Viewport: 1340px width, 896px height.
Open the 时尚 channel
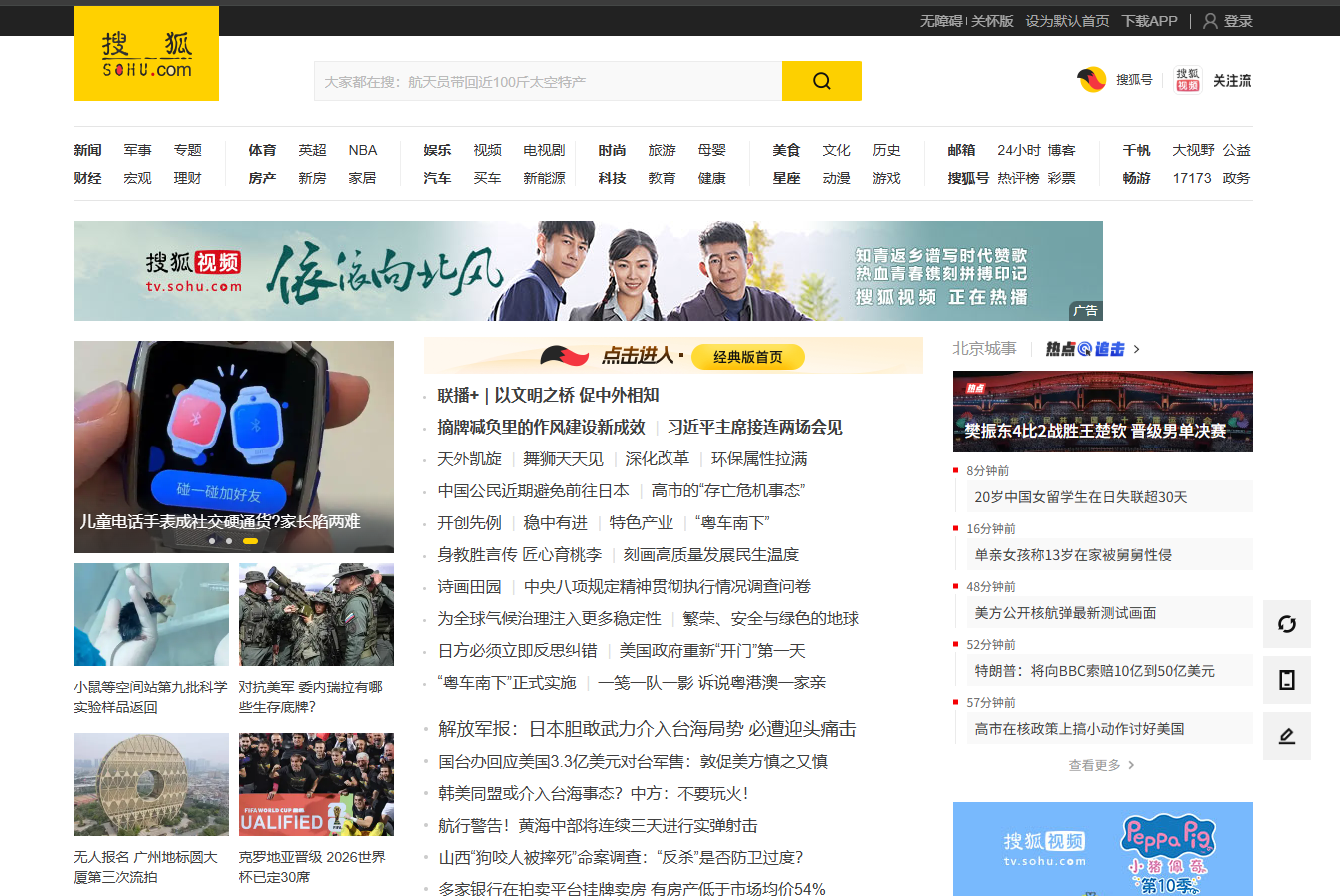(612, 150)
